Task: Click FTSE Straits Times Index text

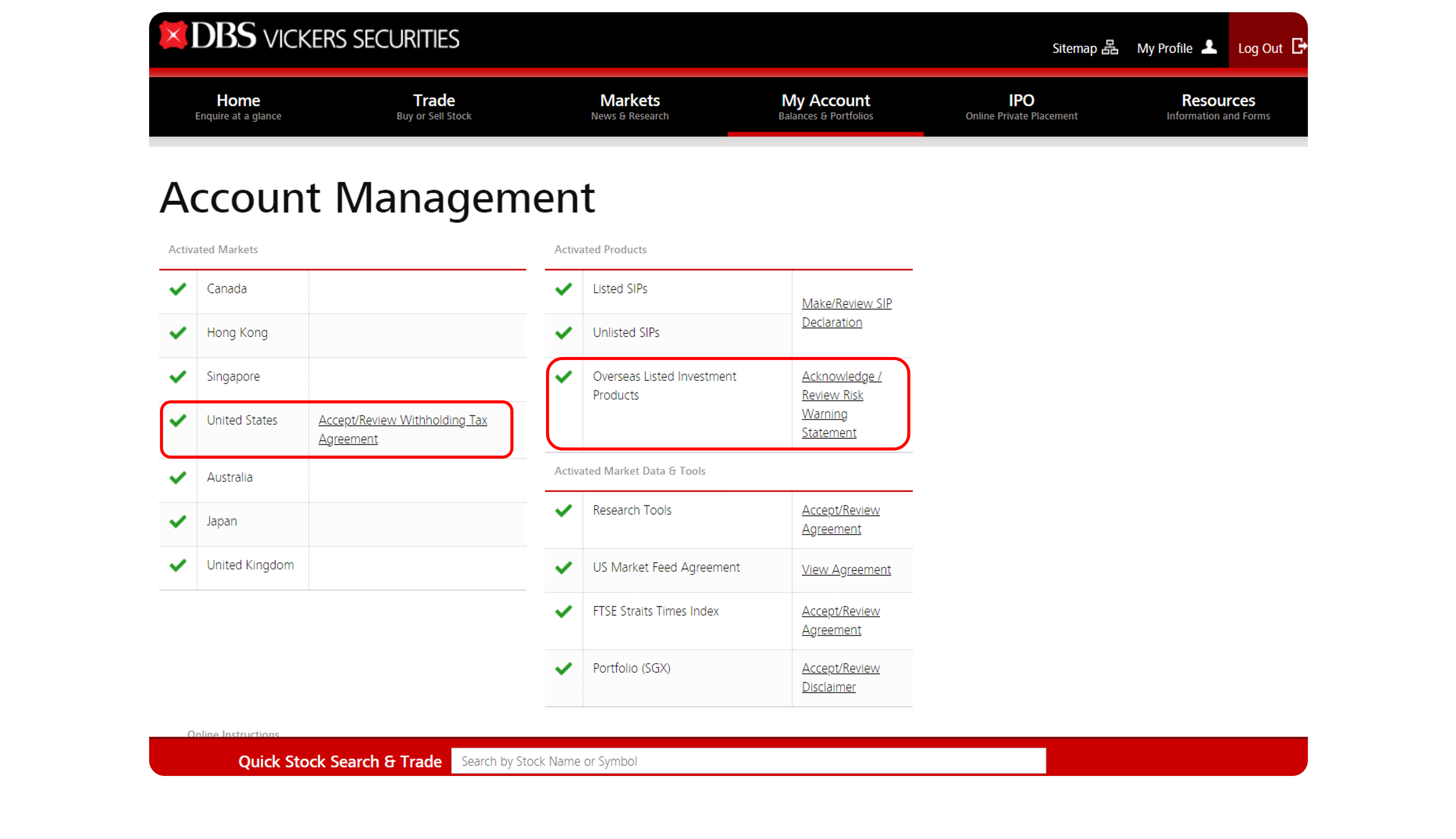Action: (656, 611)
